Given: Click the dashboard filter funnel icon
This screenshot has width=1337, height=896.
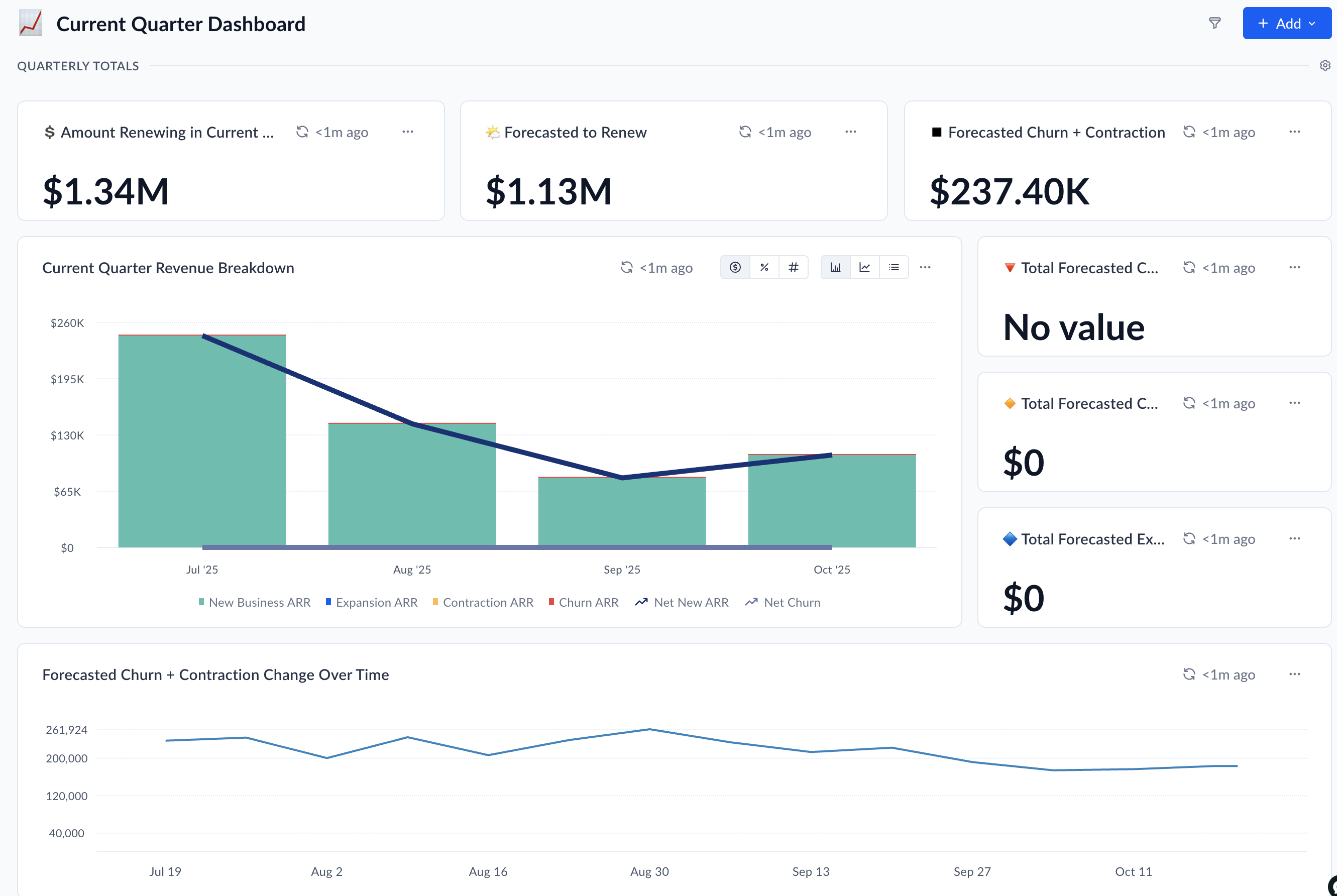Looking at the screenshot, I should 1215,24.
